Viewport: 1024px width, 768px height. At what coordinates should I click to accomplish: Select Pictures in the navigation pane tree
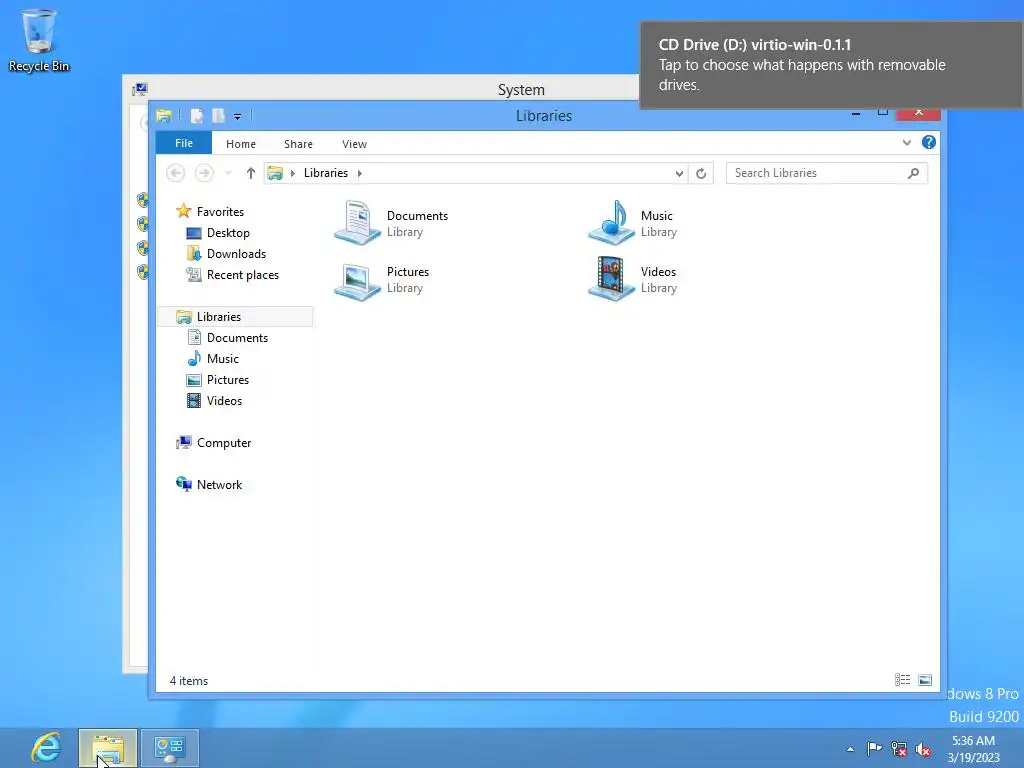227,379
